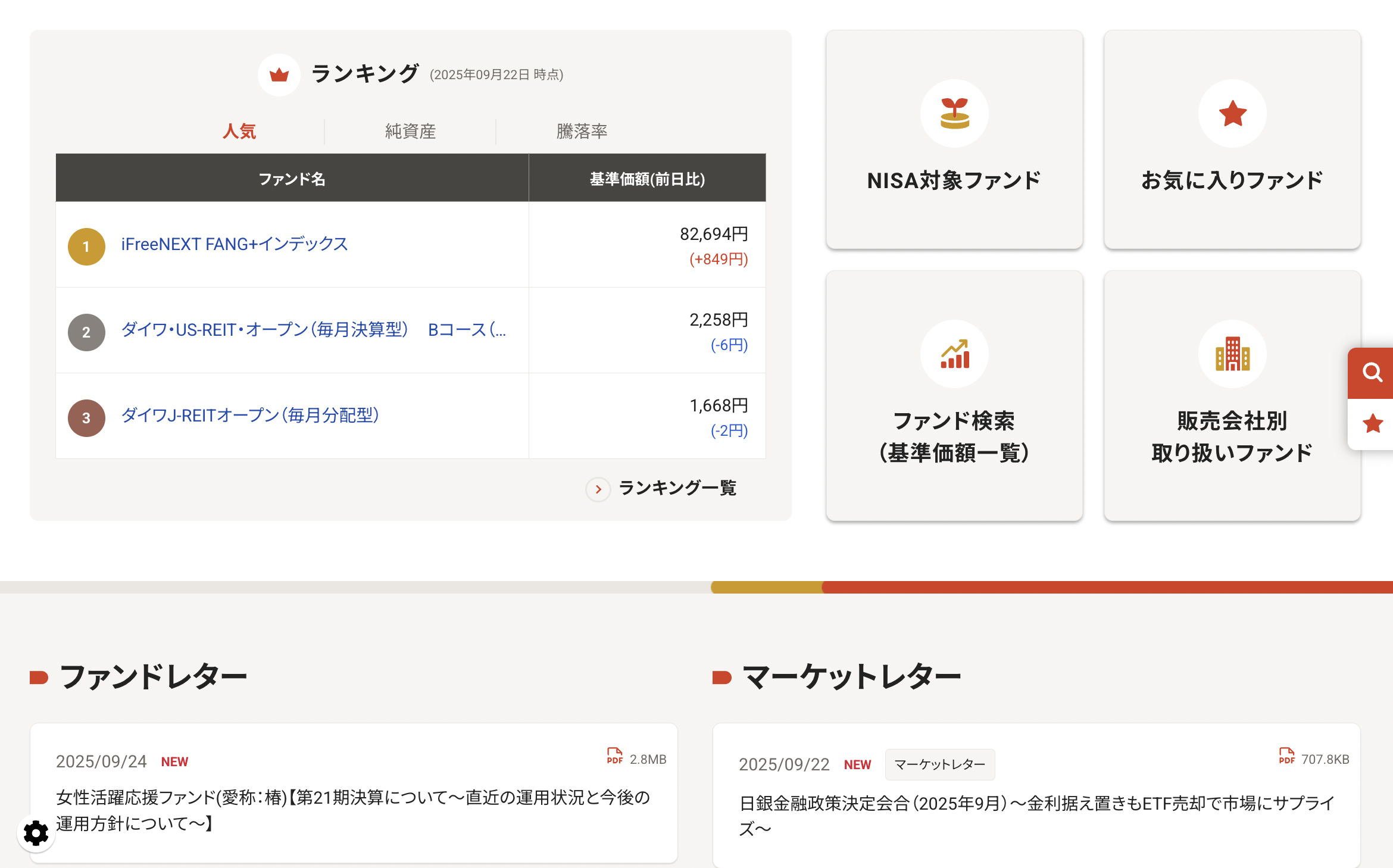Viewport: 1393px width, 868px height.
Task: Switch to the 純資産 ranking tab
Action: click(x=410, y=132)
